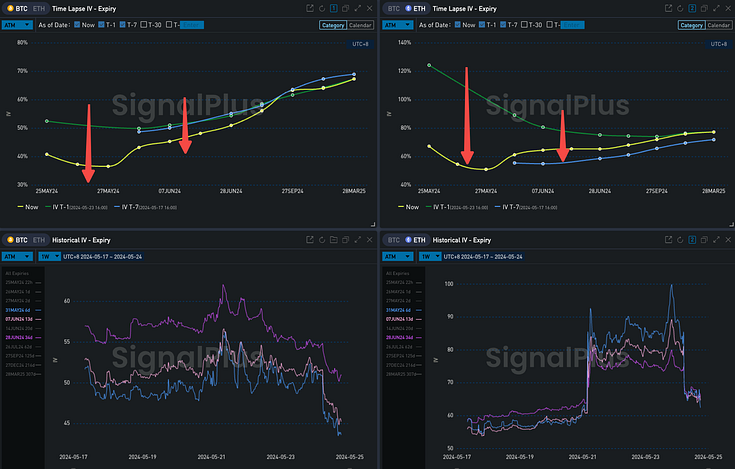This screenshot has height=469, width=735.
Task: Select Calendar view in ETH Time Lapse panel
Action: pyautogui.click(x=718, y=25)
